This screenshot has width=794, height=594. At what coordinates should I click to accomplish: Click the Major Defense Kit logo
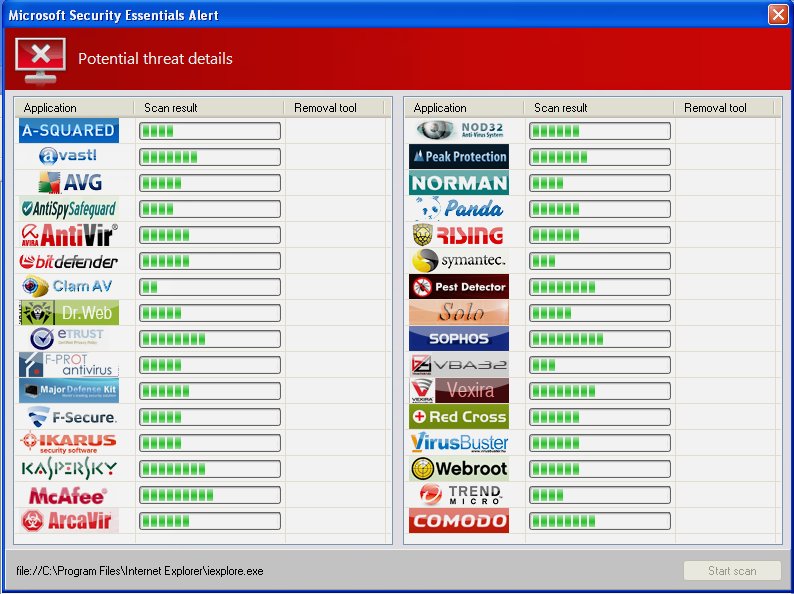69,390
